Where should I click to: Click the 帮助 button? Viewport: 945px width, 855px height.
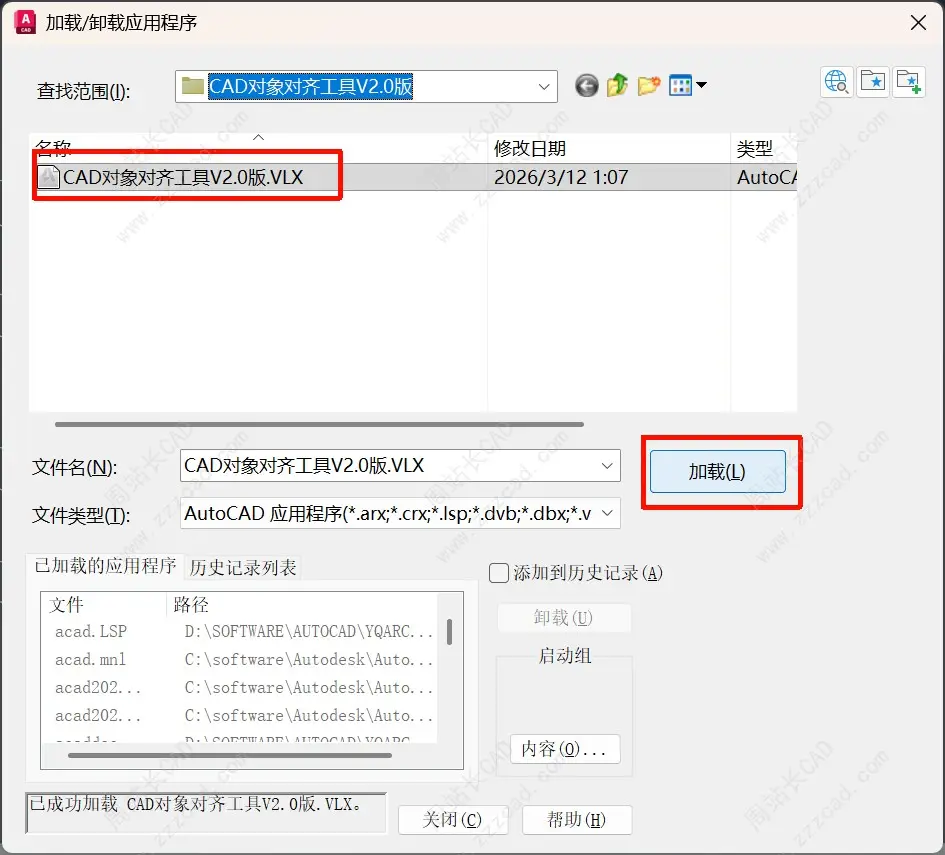click(577, 819)
